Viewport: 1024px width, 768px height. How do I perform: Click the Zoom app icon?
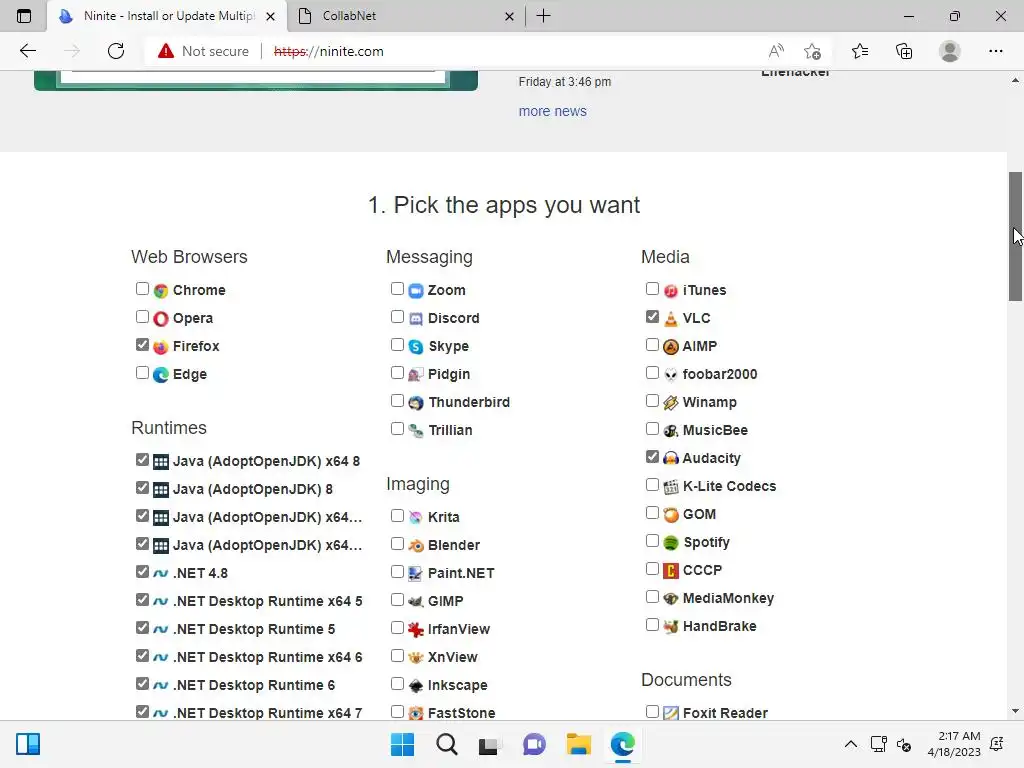(416, 291)
